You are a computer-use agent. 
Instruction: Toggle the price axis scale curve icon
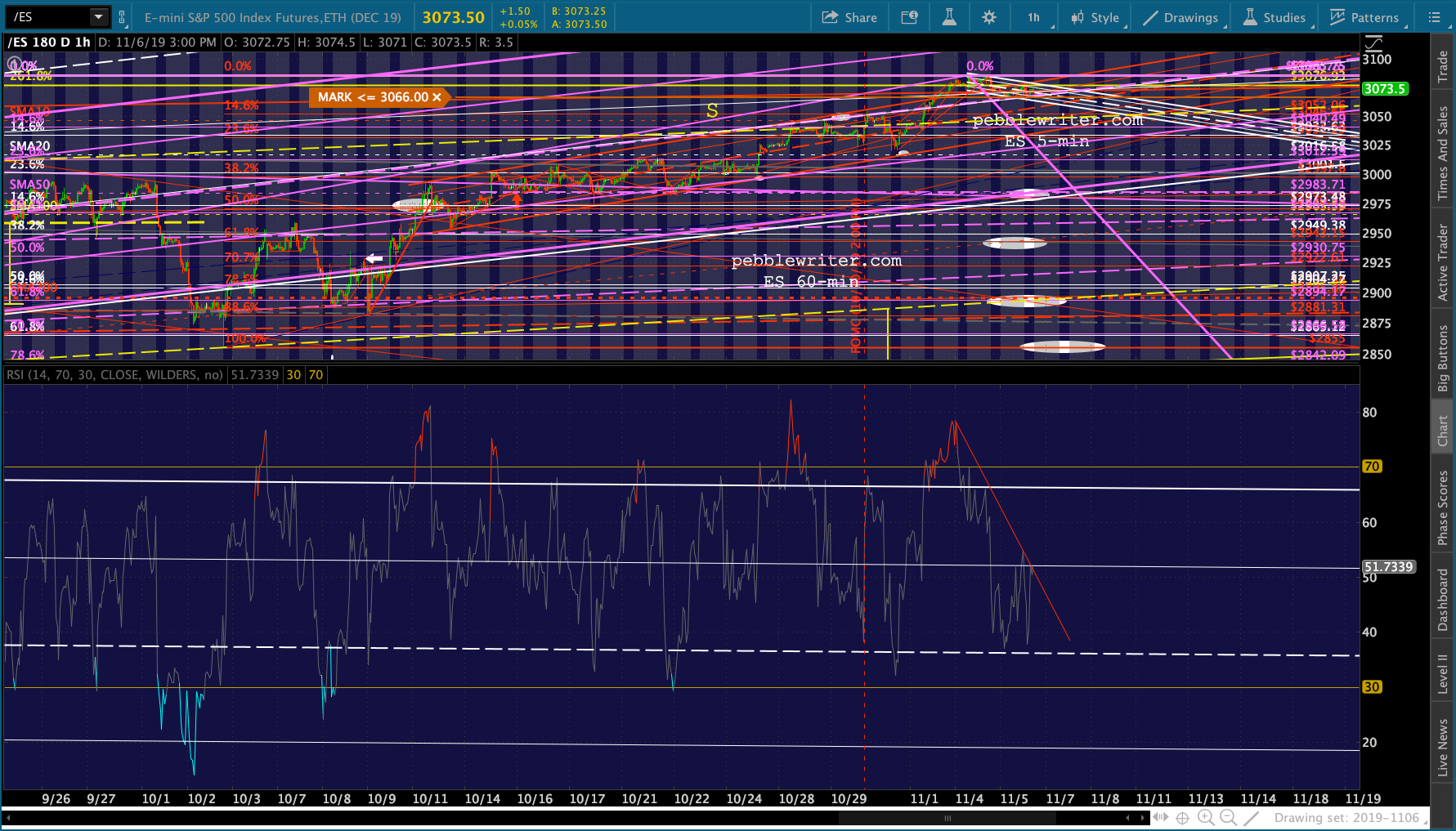(x=1373, y=42)
